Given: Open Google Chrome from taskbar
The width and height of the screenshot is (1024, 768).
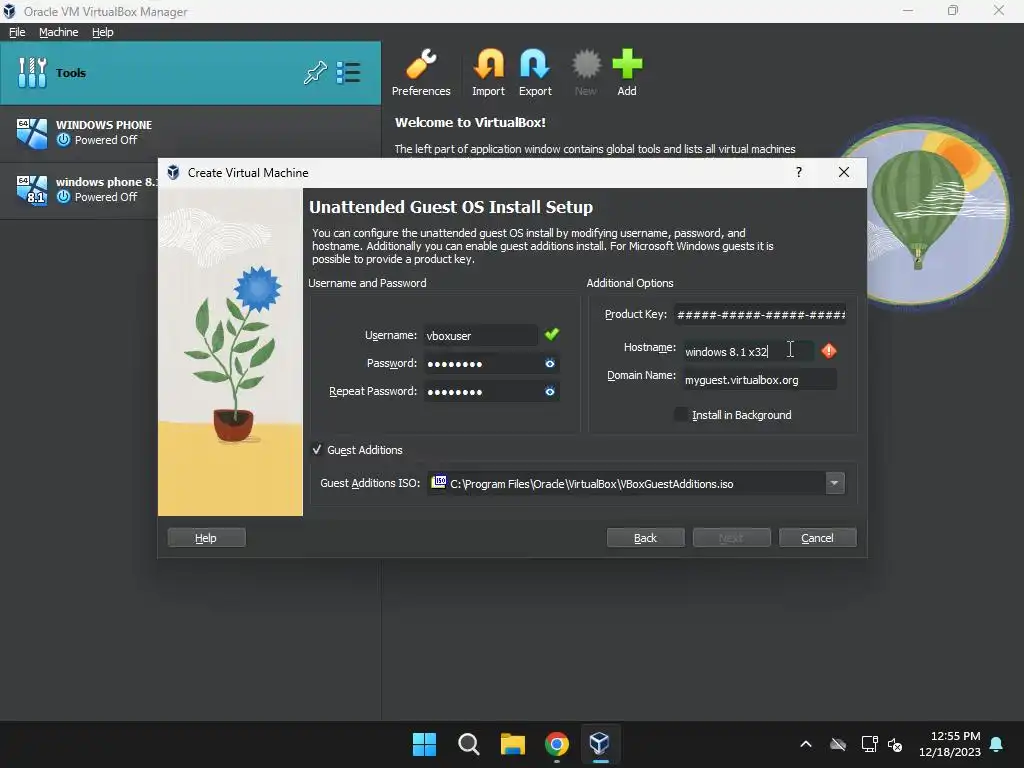Looking at the screenshot, I should point(556,744).
